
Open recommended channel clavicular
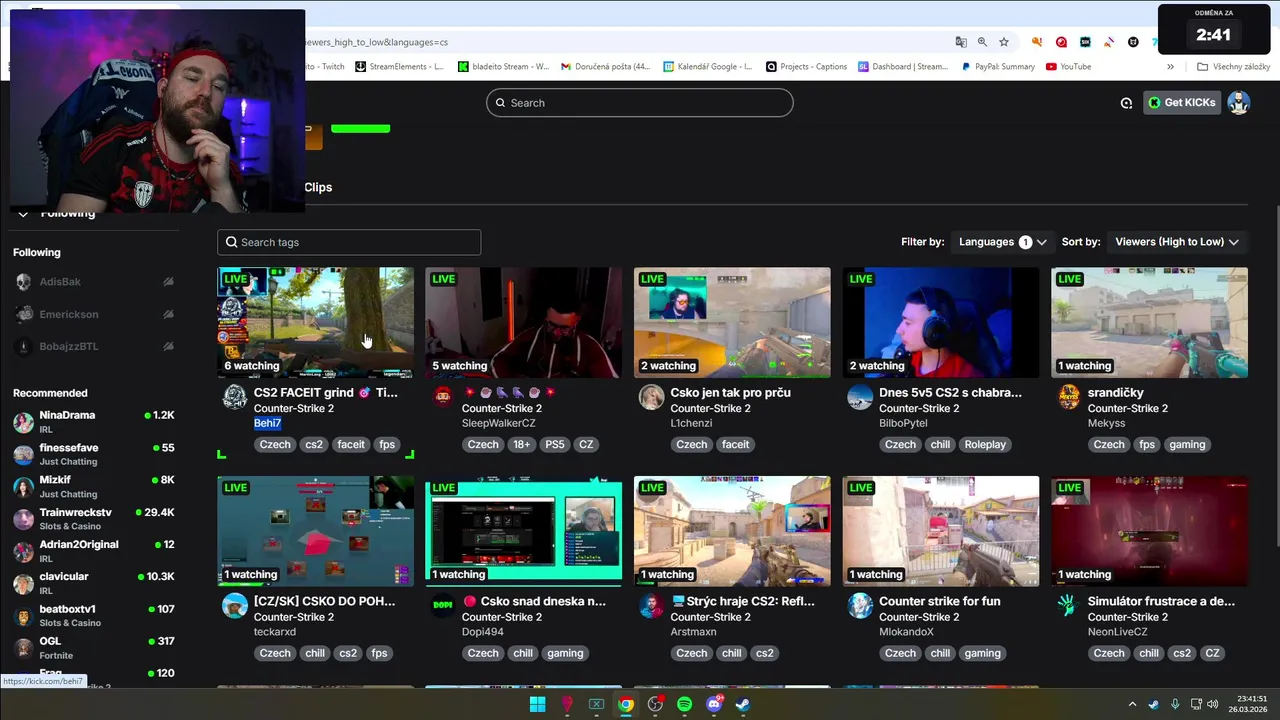coord(94,584)
